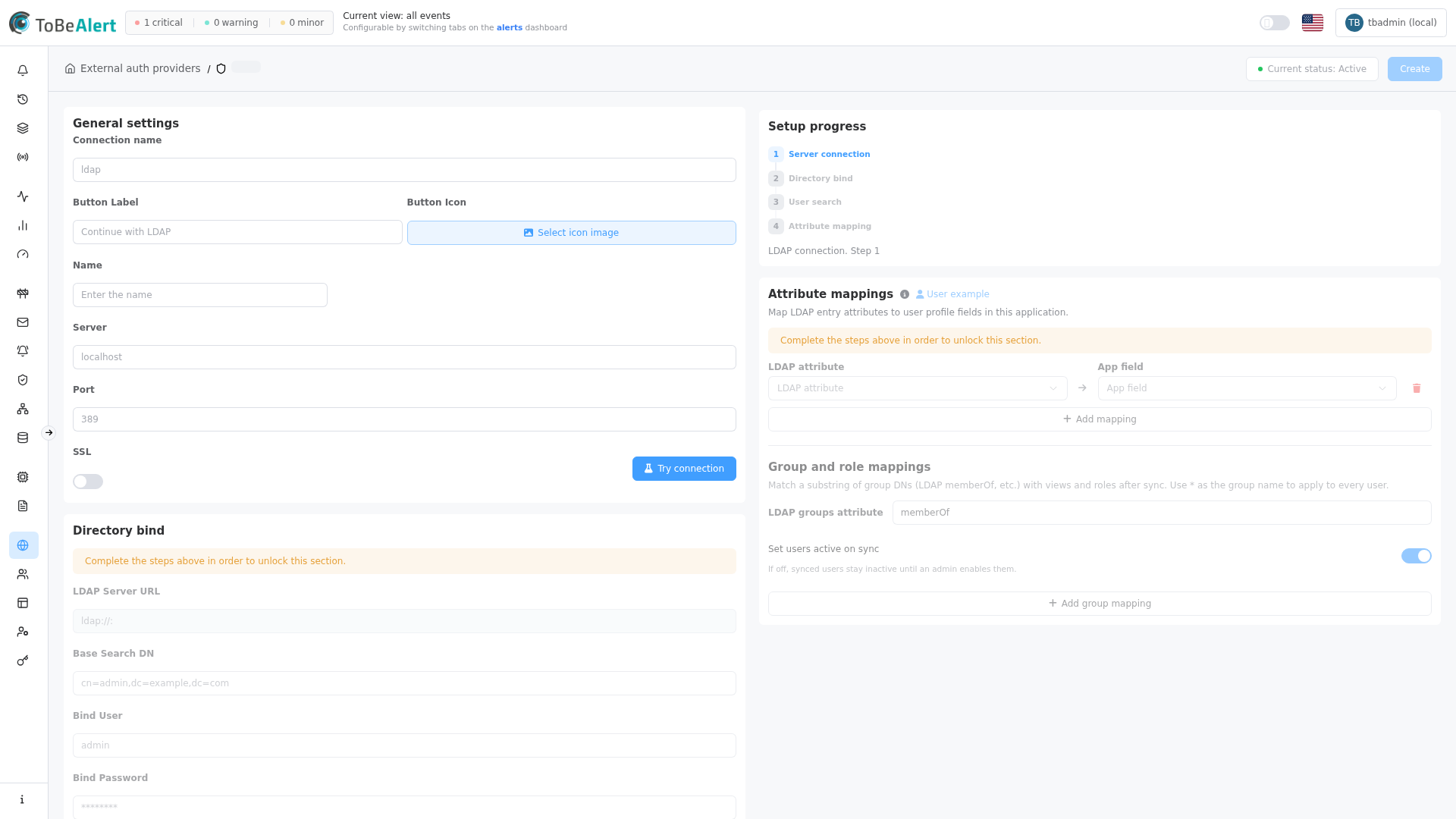Focus the Port input field
The image size is (1456, 819).
pos(404,419)
